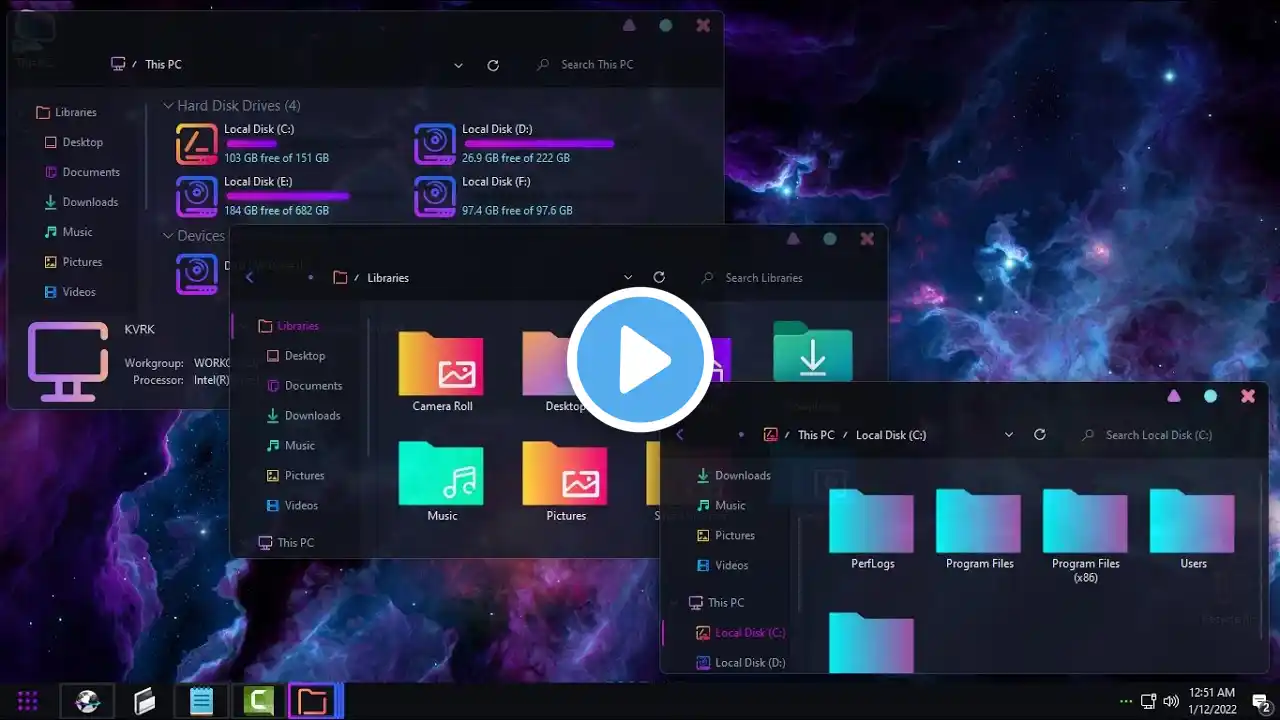The image size is (1280, 720).
Task: Refresh the Local Disk (C:) window
Action: coord(1040,435)
